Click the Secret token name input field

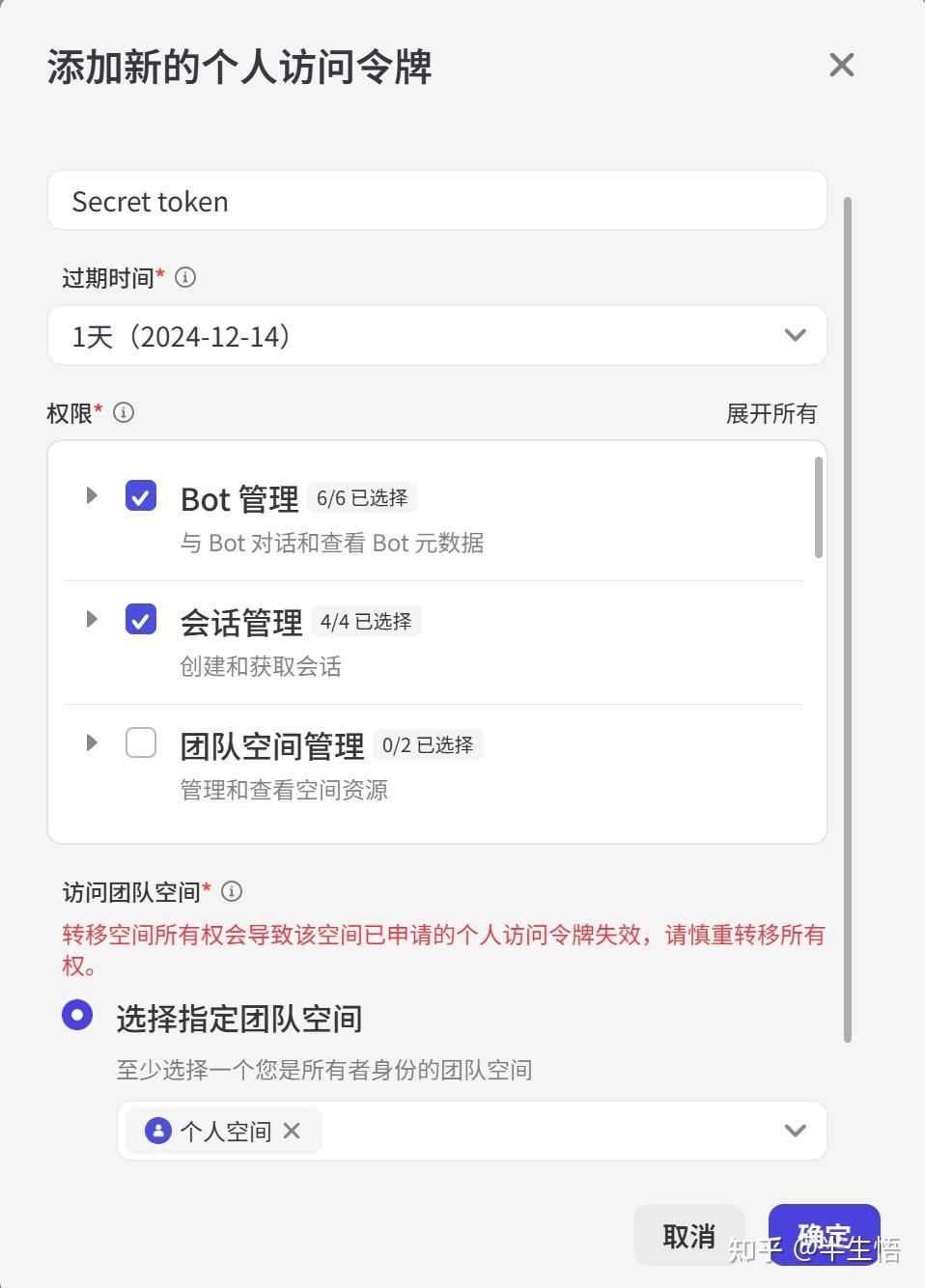(436, 201)
